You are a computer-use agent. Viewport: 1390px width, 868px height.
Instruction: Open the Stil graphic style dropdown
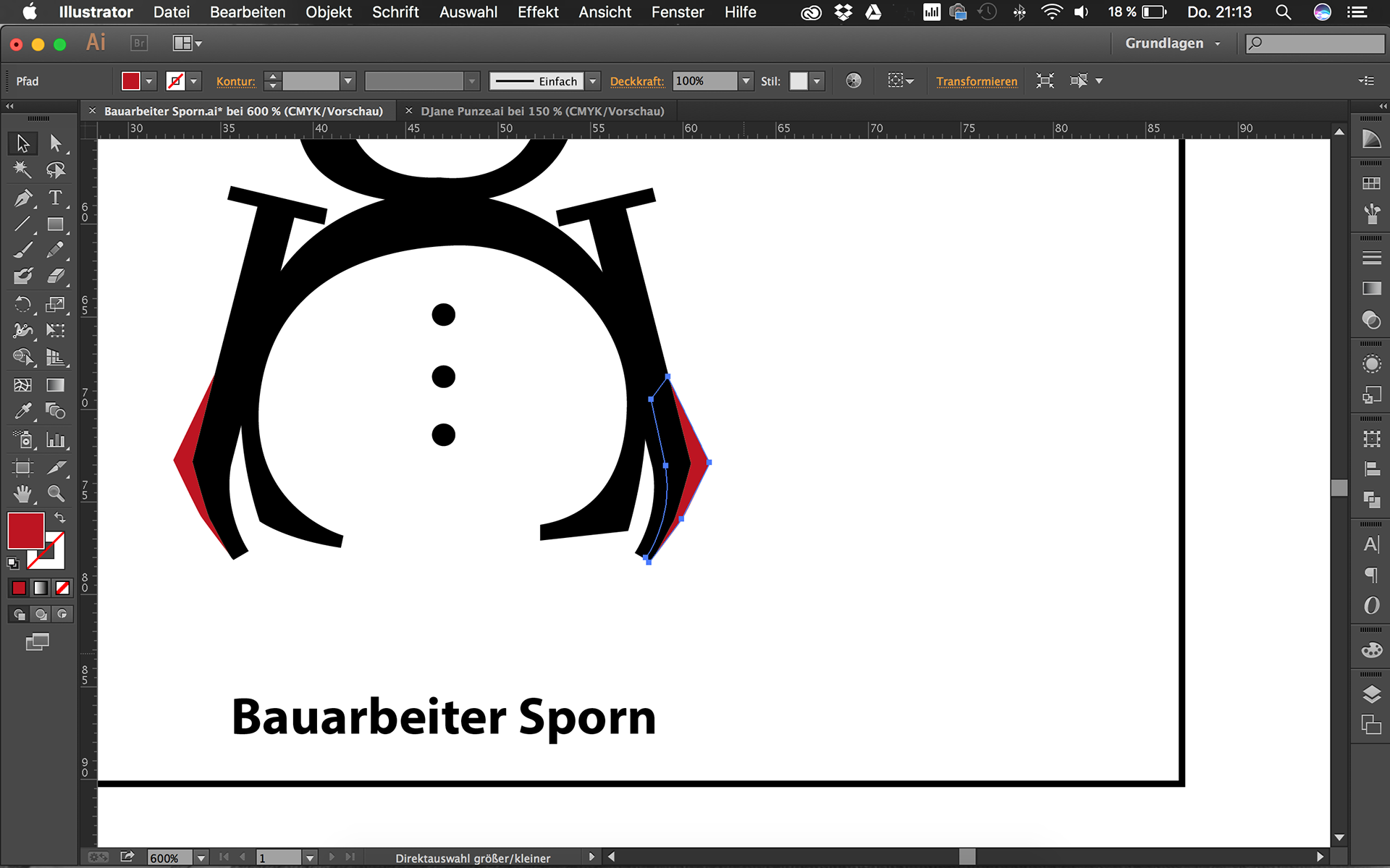tap(817, 81)
